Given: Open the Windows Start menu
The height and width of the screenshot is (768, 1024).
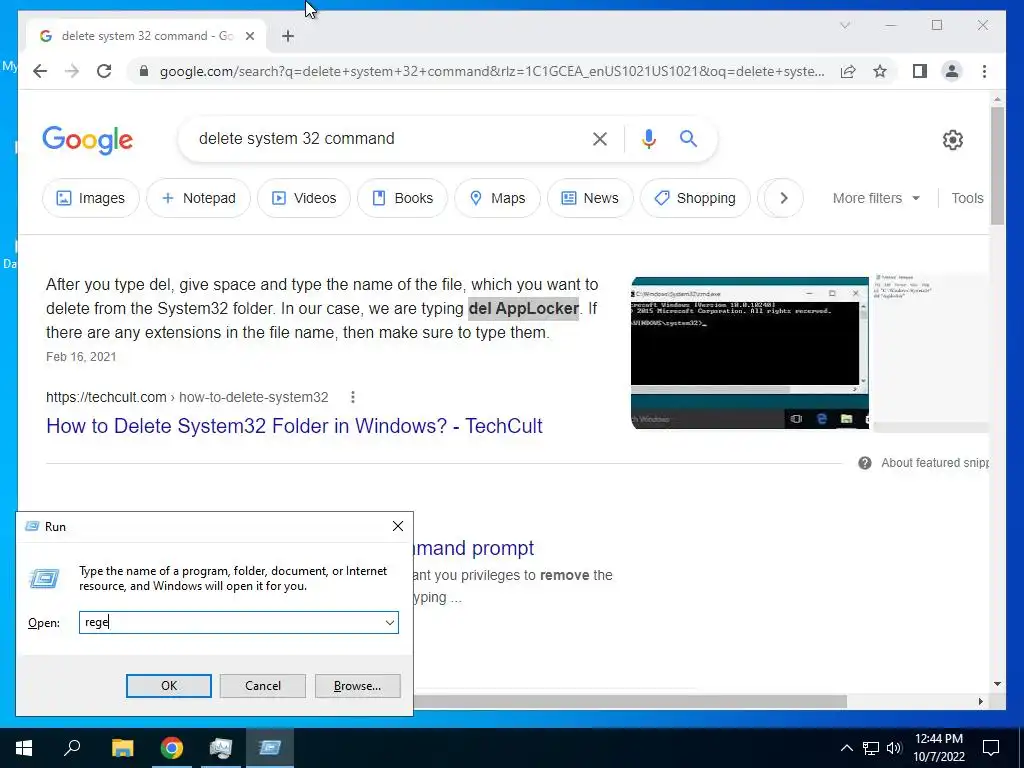Looking at the screenshot, I should click(24, 748).
